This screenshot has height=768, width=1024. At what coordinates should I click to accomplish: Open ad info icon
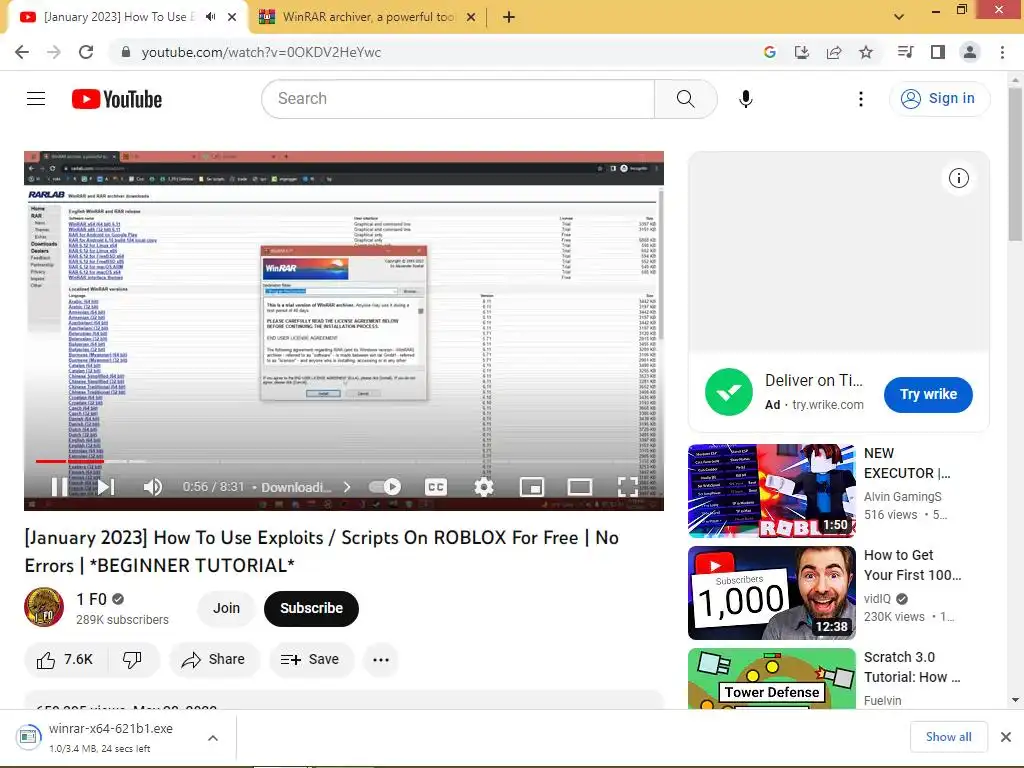click(958, 178)
